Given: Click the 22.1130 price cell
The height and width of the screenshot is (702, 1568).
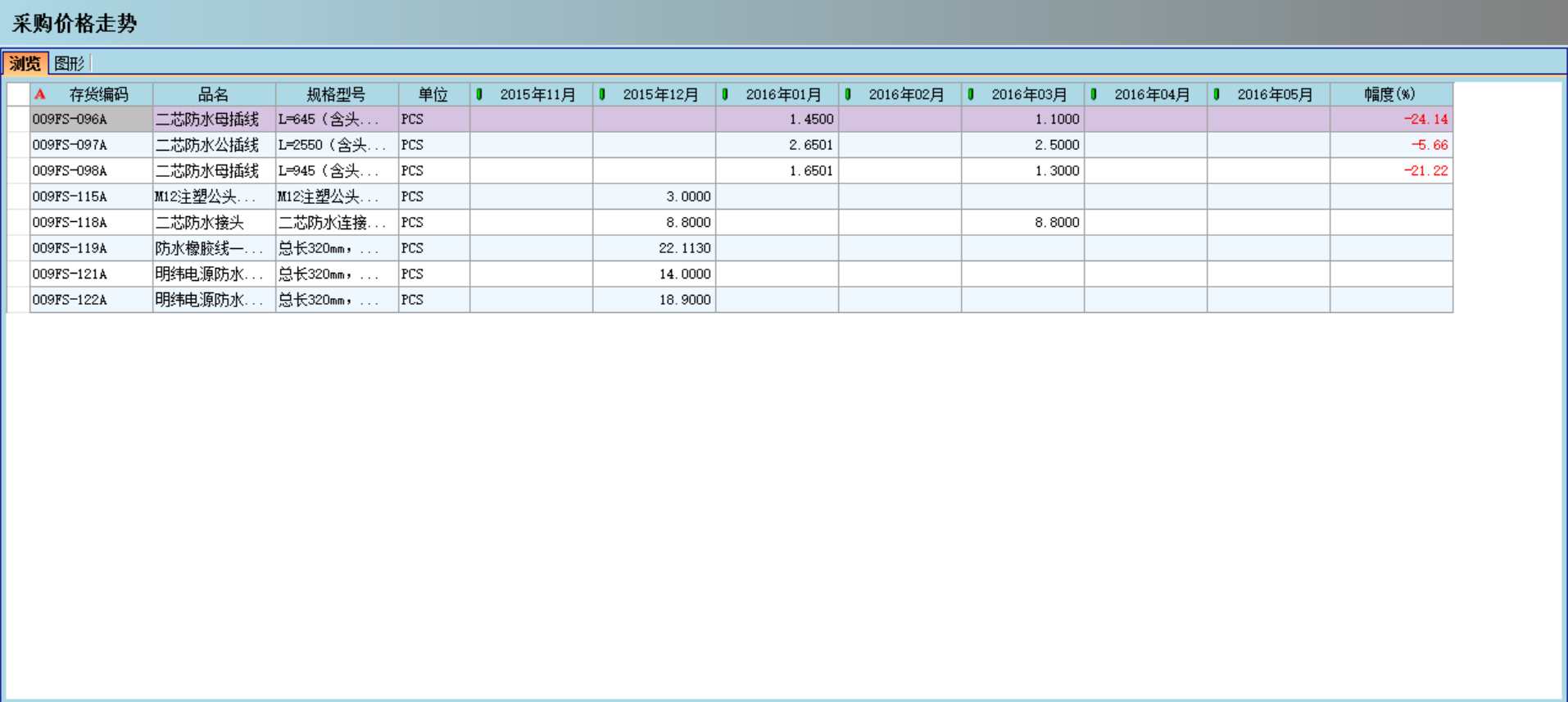Looking at the screenshot, I should [x=654, y=248].
